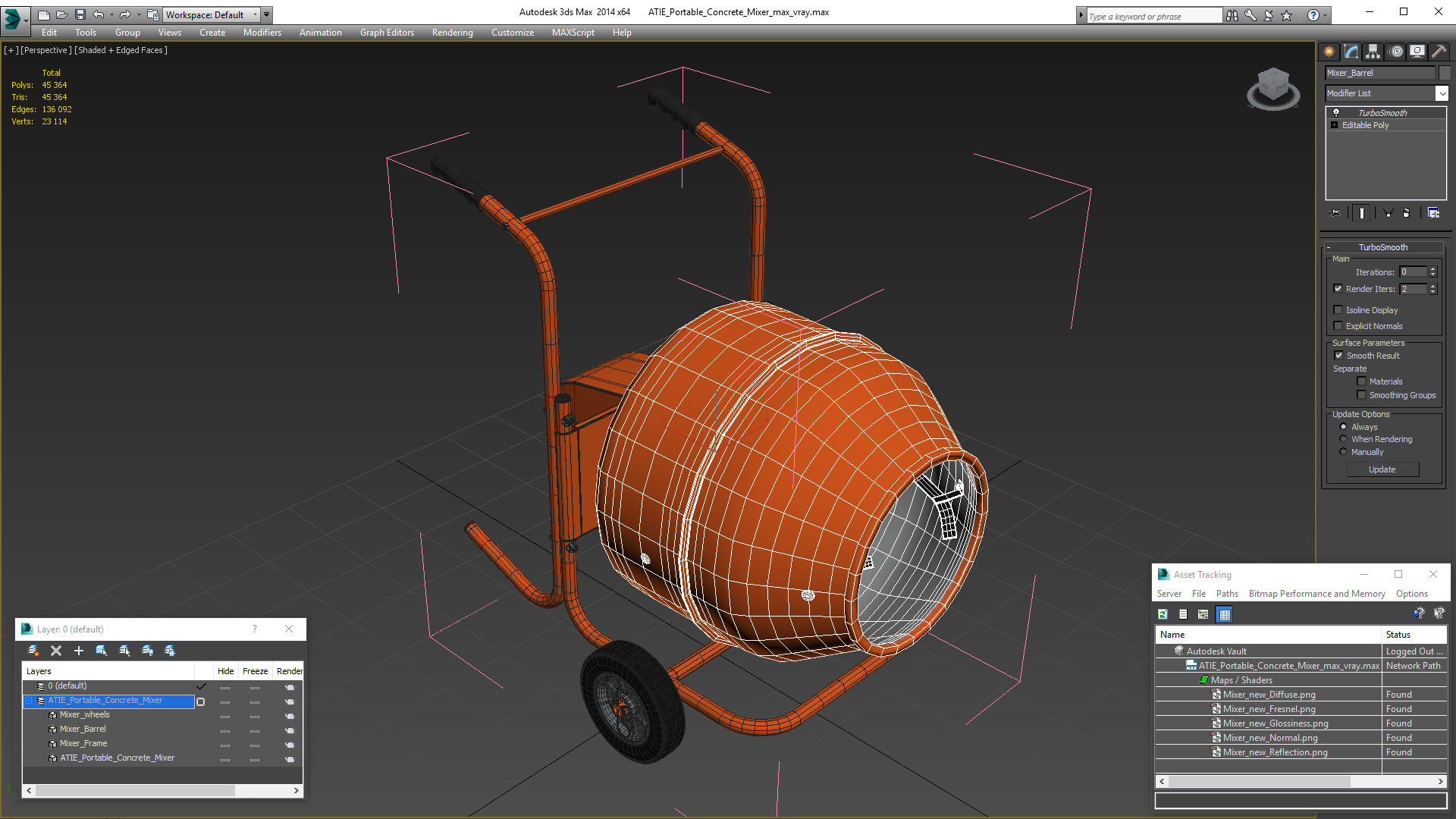Open the Create command panel tab
1456x819 pixels.
pyautogui.click(x=1329, y=52)
